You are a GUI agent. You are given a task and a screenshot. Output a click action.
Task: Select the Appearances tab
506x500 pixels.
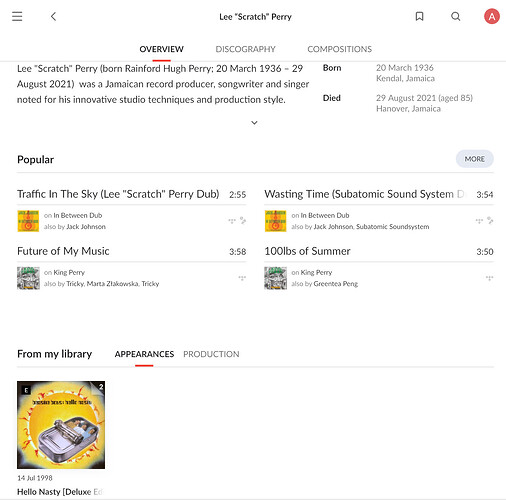click(x=144, y=354)
